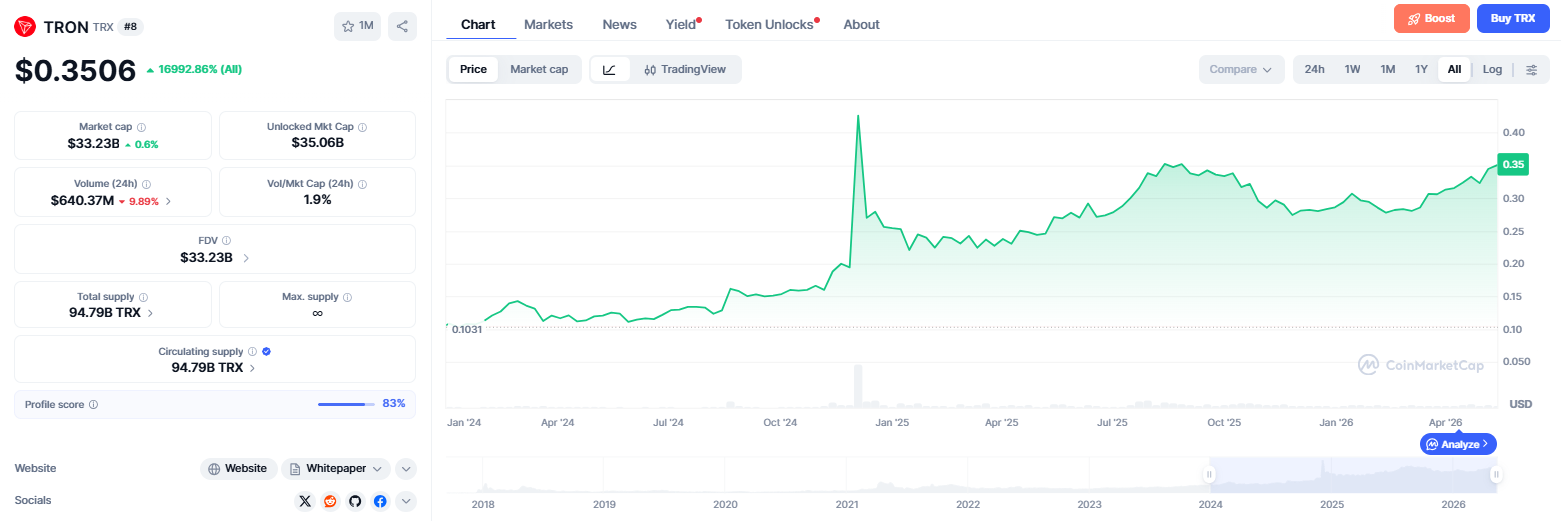The width and height of the screenshot is (1561, 521).
Task: Expand more website links chevron
Action: [405, 468]
